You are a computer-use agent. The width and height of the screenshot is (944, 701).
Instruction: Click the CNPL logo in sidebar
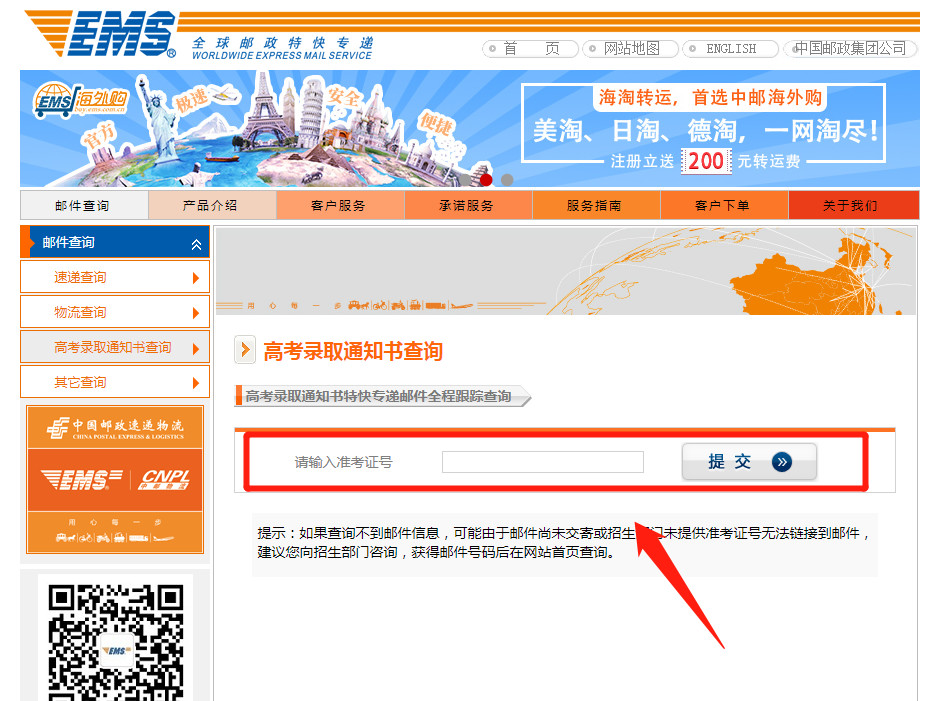click(164, 479)
